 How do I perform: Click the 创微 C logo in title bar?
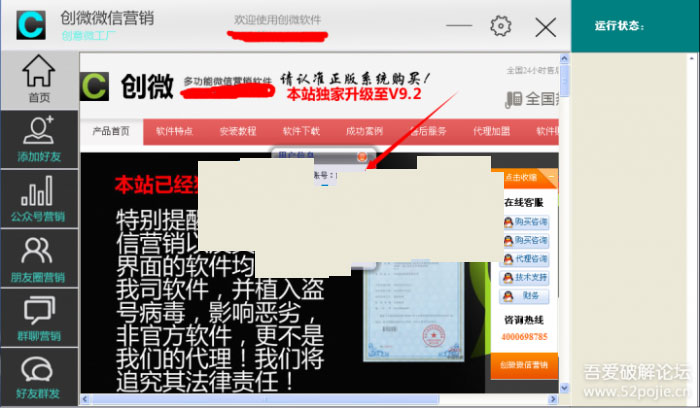coord(31,25)
